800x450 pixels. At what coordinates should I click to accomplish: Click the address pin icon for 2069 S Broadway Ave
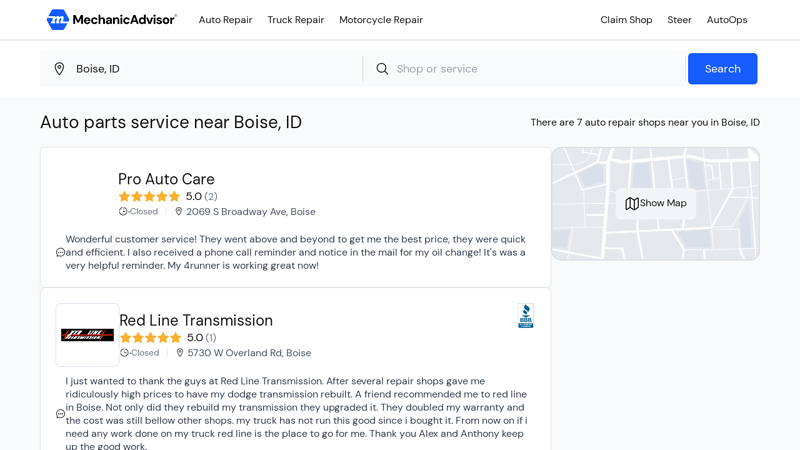[179, 212]
